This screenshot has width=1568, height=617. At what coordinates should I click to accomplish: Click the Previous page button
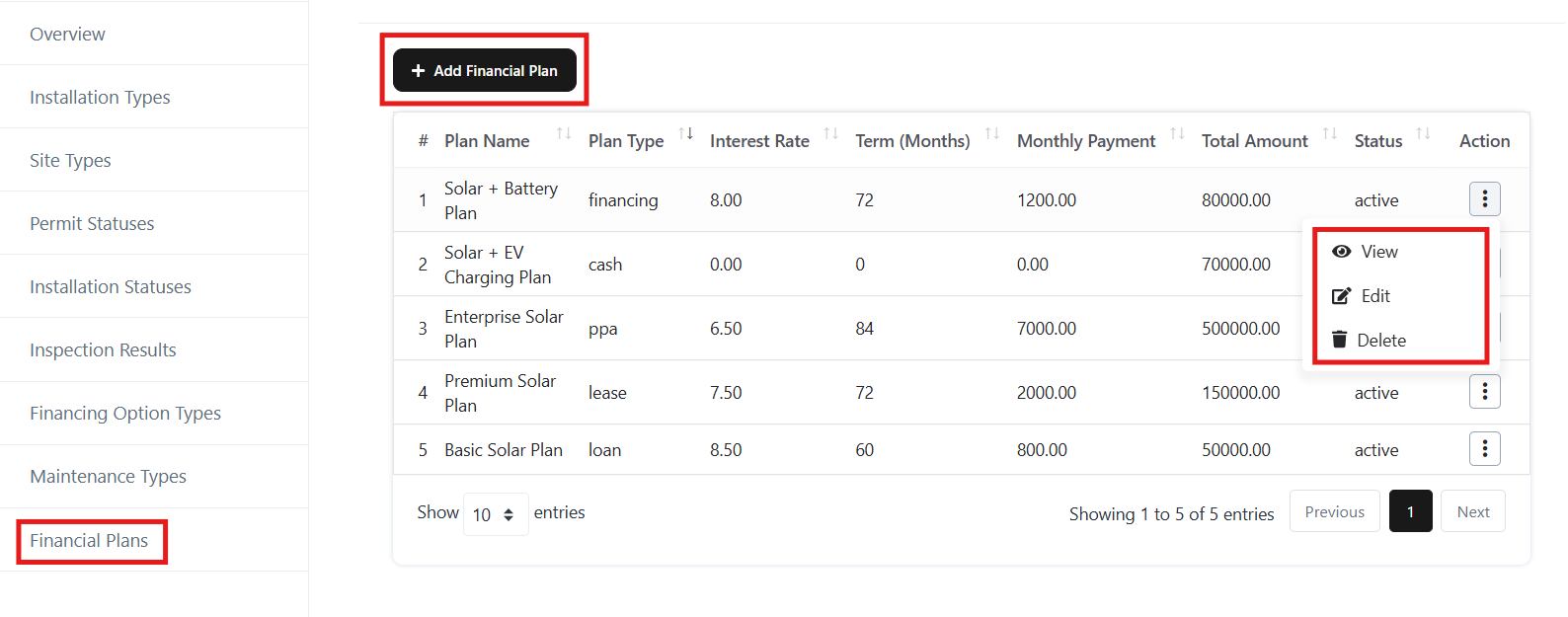(1334, 511)
